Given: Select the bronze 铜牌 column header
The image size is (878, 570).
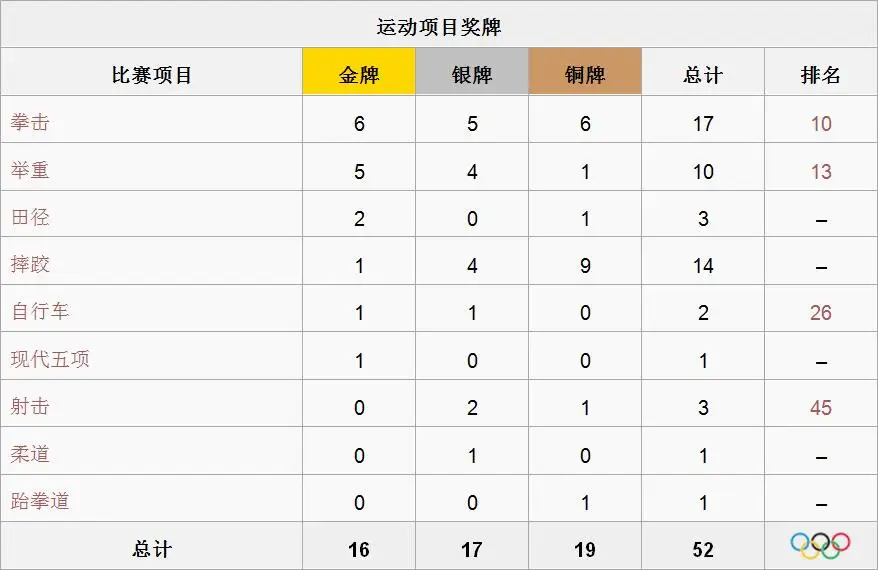Looking at the screenshot, I should click(x=585, y=72).
